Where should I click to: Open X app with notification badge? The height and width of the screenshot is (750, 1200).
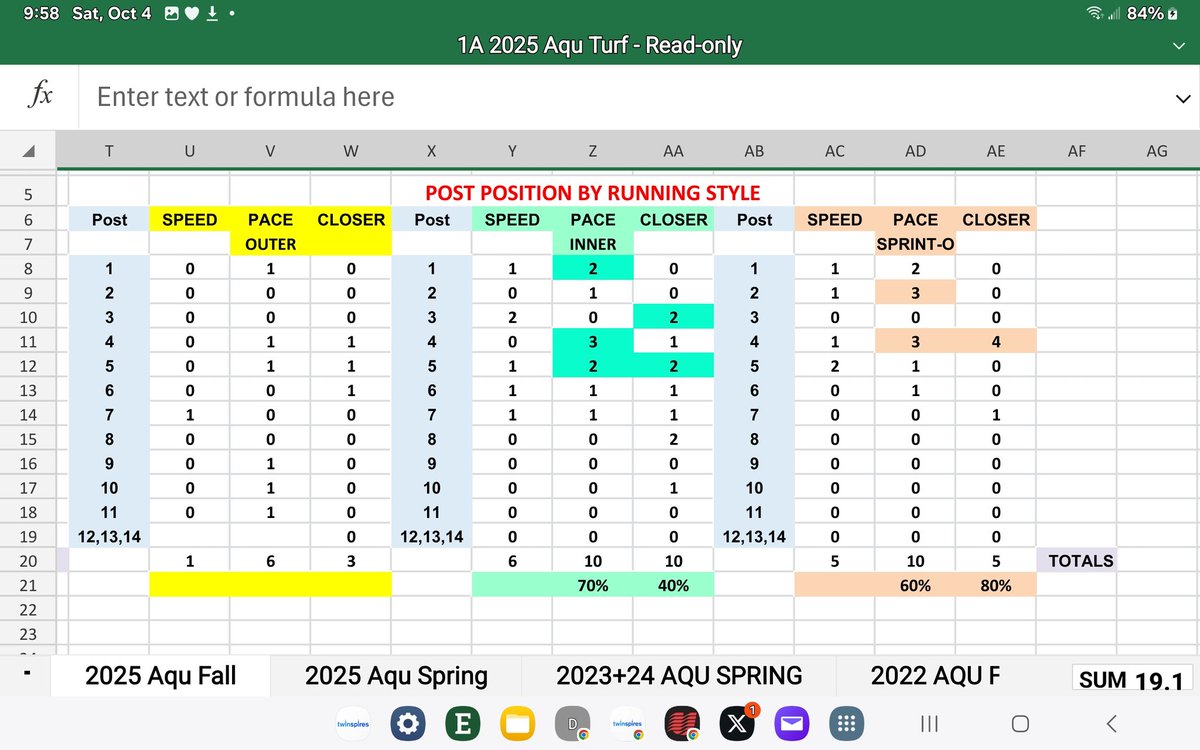737,724
